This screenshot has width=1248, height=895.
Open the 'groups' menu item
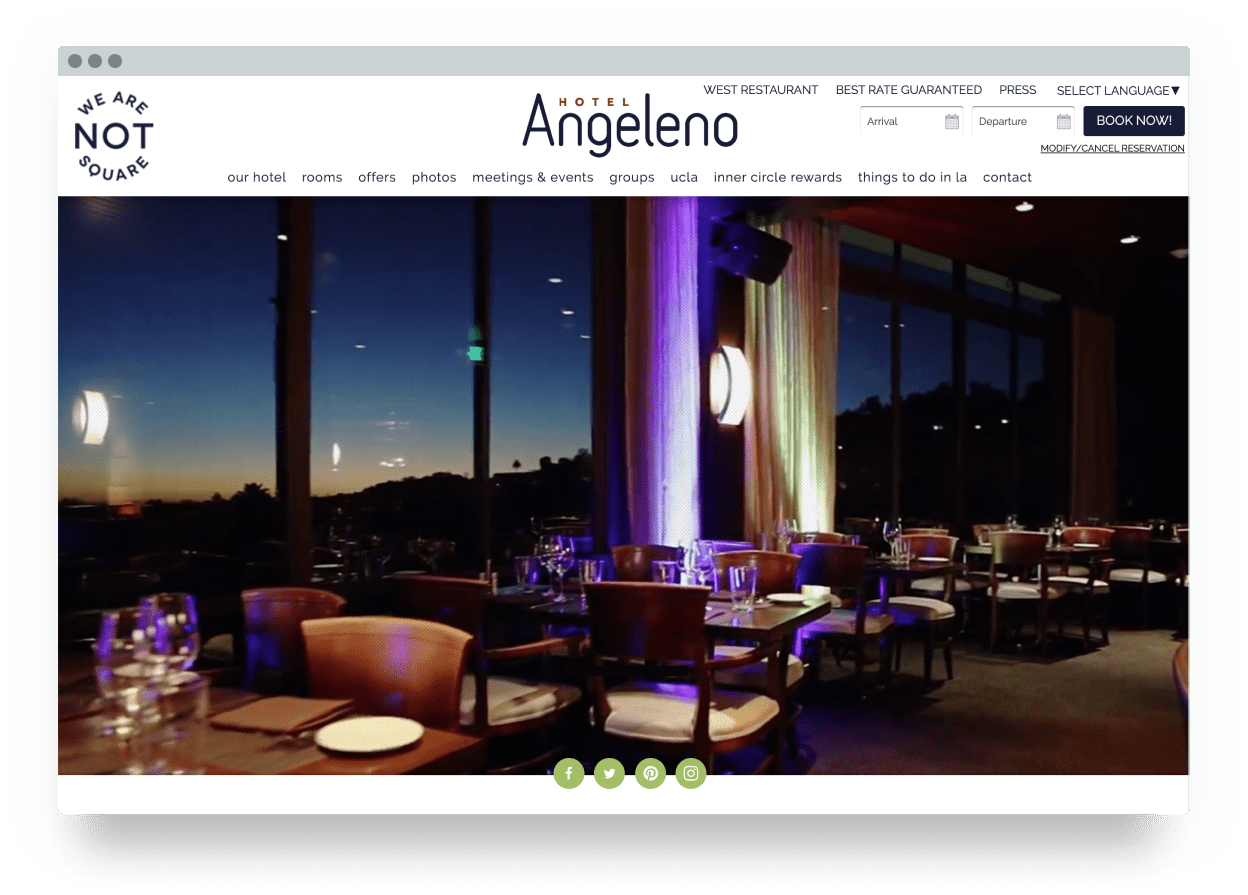click(x=632, y=177)
